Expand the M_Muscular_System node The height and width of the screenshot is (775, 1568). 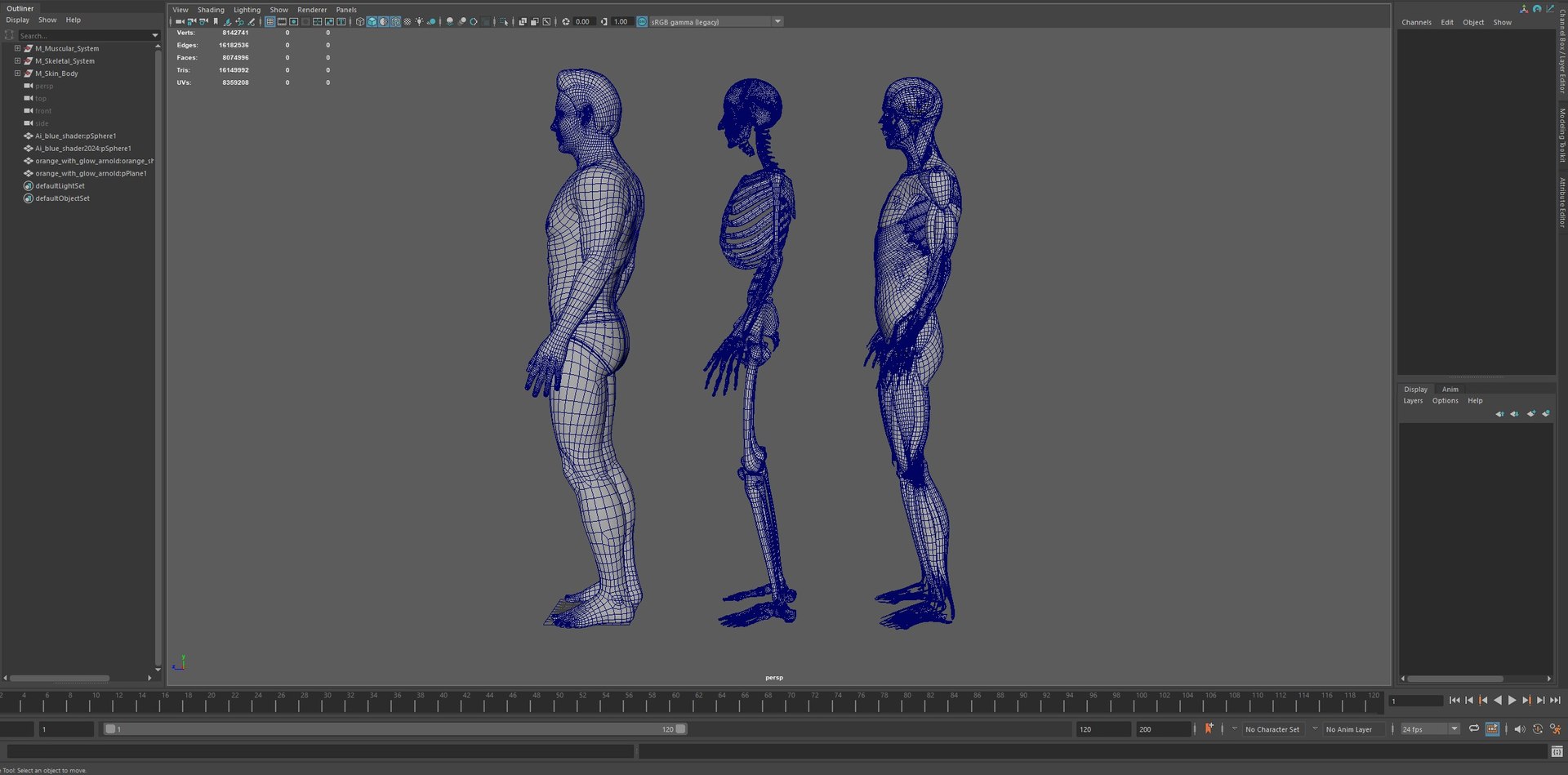point(17,48)
